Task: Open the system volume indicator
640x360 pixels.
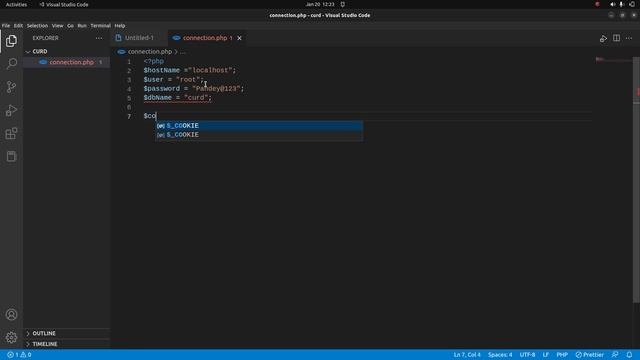Action: [x=613, y=4]
